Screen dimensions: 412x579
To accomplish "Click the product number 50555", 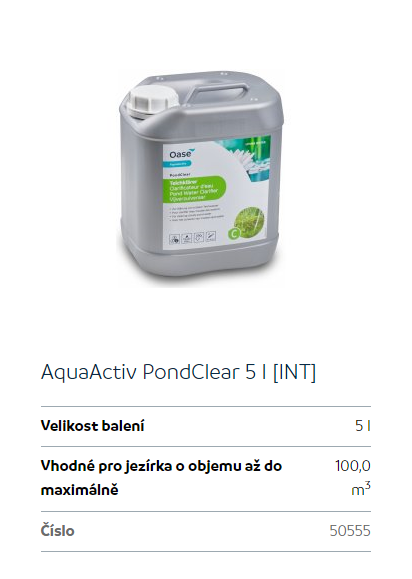I will (x=350, y=531).
